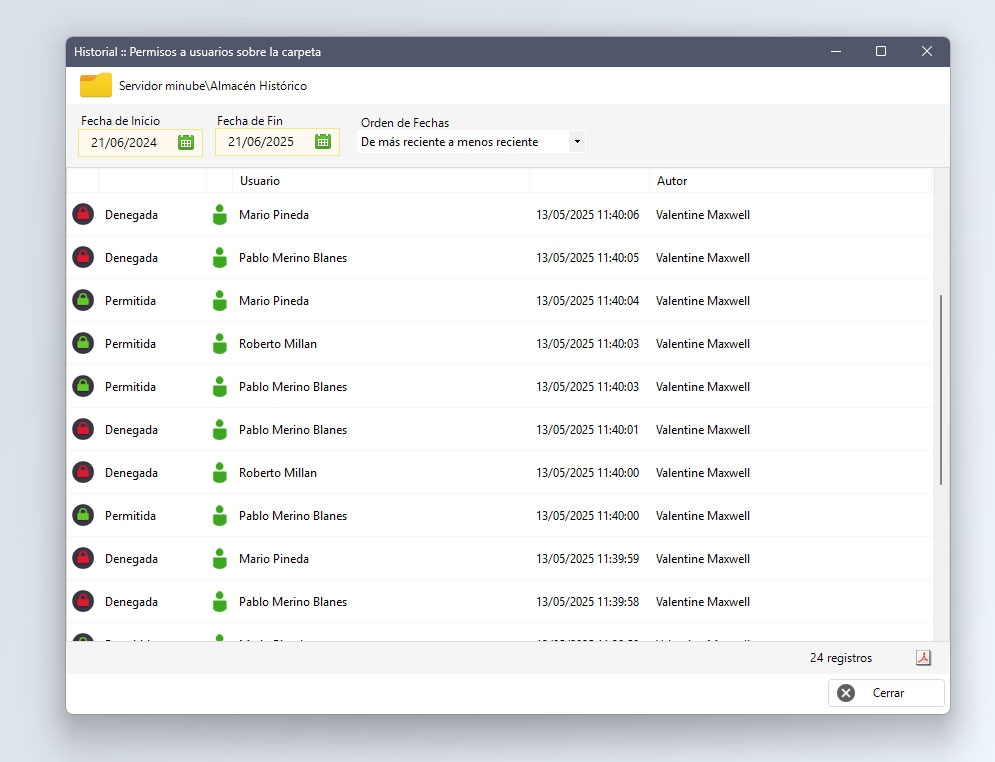Click green lock icon for Pablo Merino 11:40:00
Screen dimensions: 995x762
tap(83, 515)
